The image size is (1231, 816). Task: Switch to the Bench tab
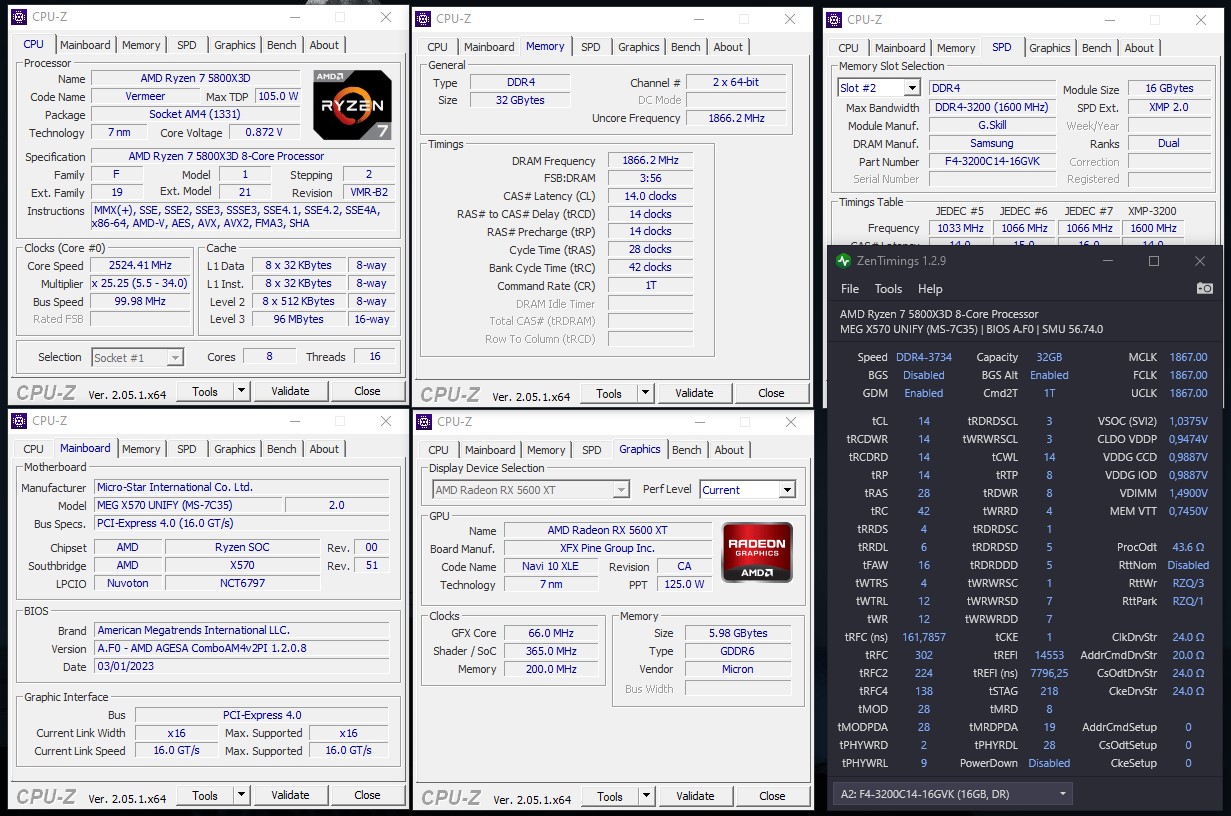(281, 44)
